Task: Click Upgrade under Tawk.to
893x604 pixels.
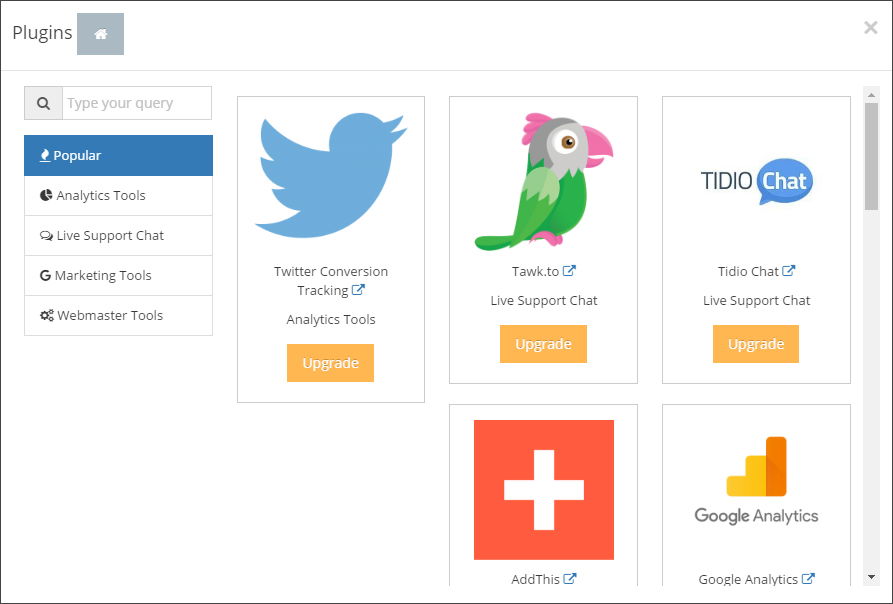Action: (543, 344)
